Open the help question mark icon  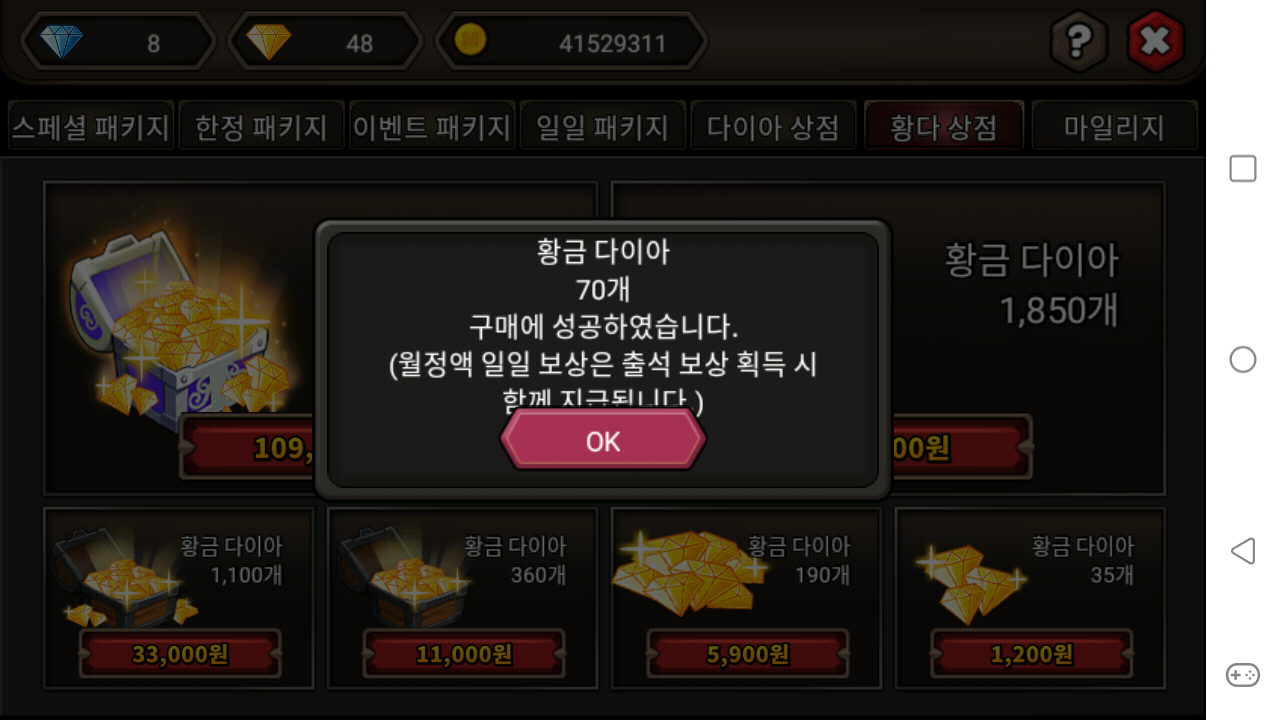[x=1078, y=42]
